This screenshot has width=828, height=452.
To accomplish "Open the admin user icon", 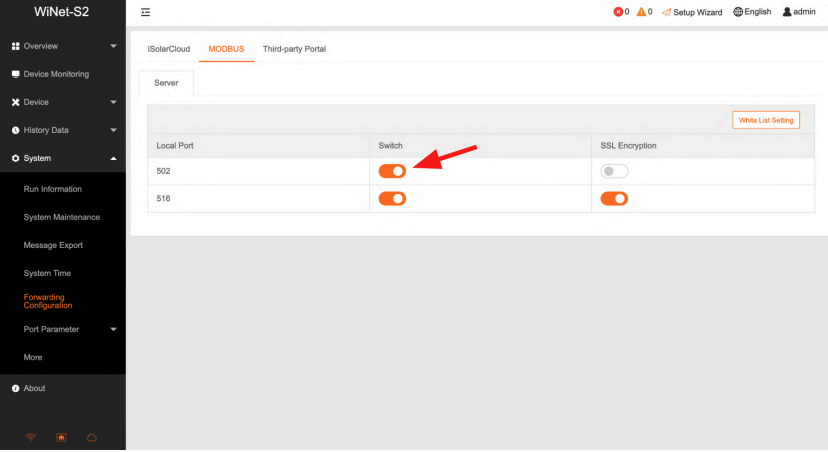I will tap(787, 12).
